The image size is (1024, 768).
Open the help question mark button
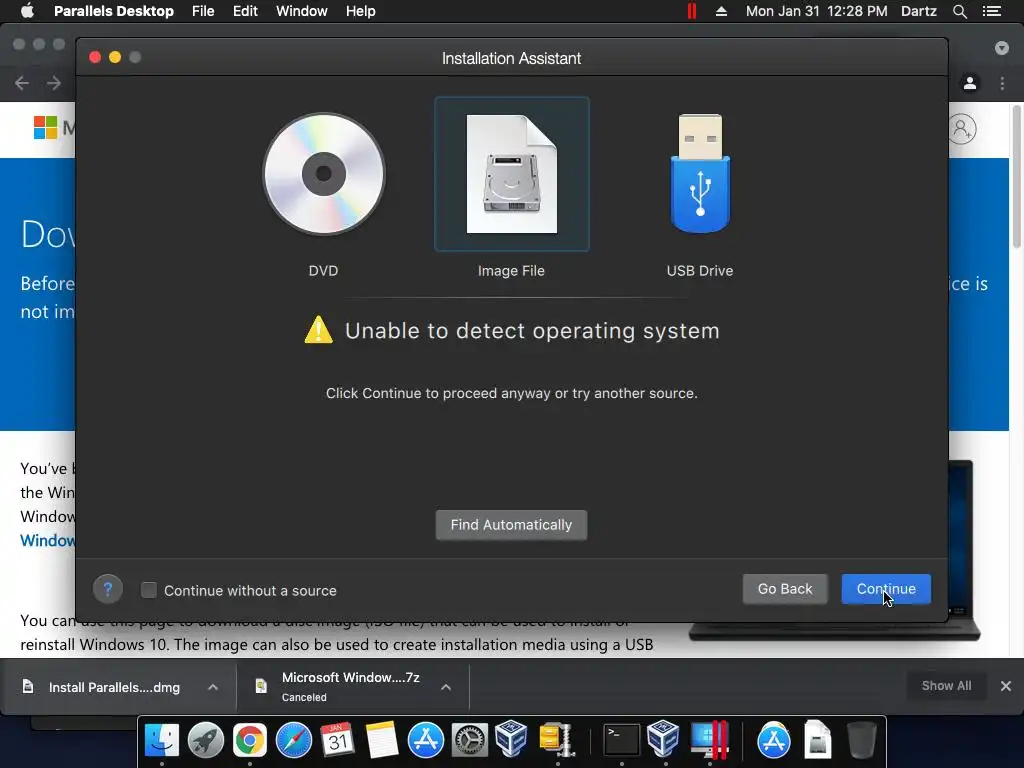tap(108, 590)
